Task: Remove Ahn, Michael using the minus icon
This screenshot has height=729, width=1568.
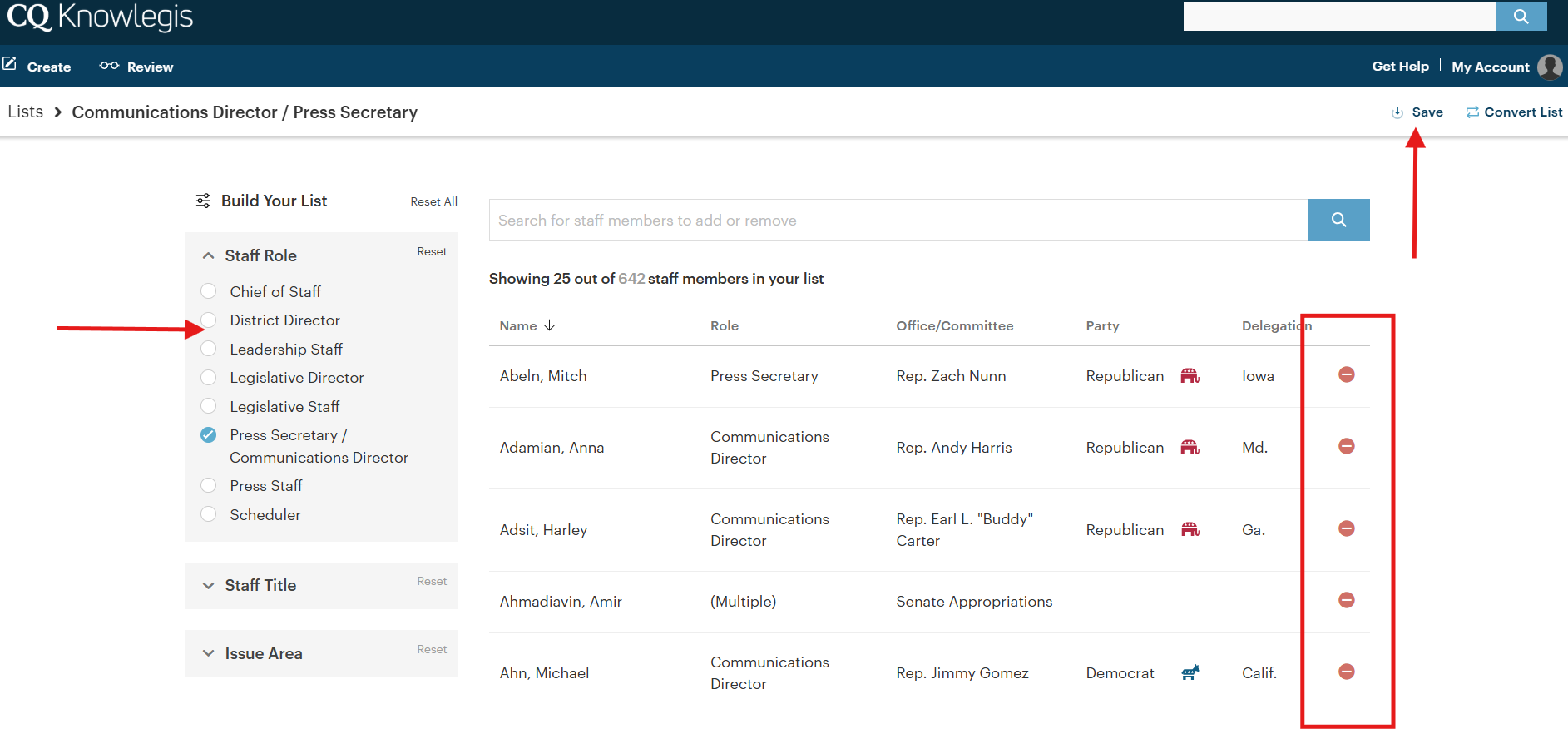Action: point(1346,672)
